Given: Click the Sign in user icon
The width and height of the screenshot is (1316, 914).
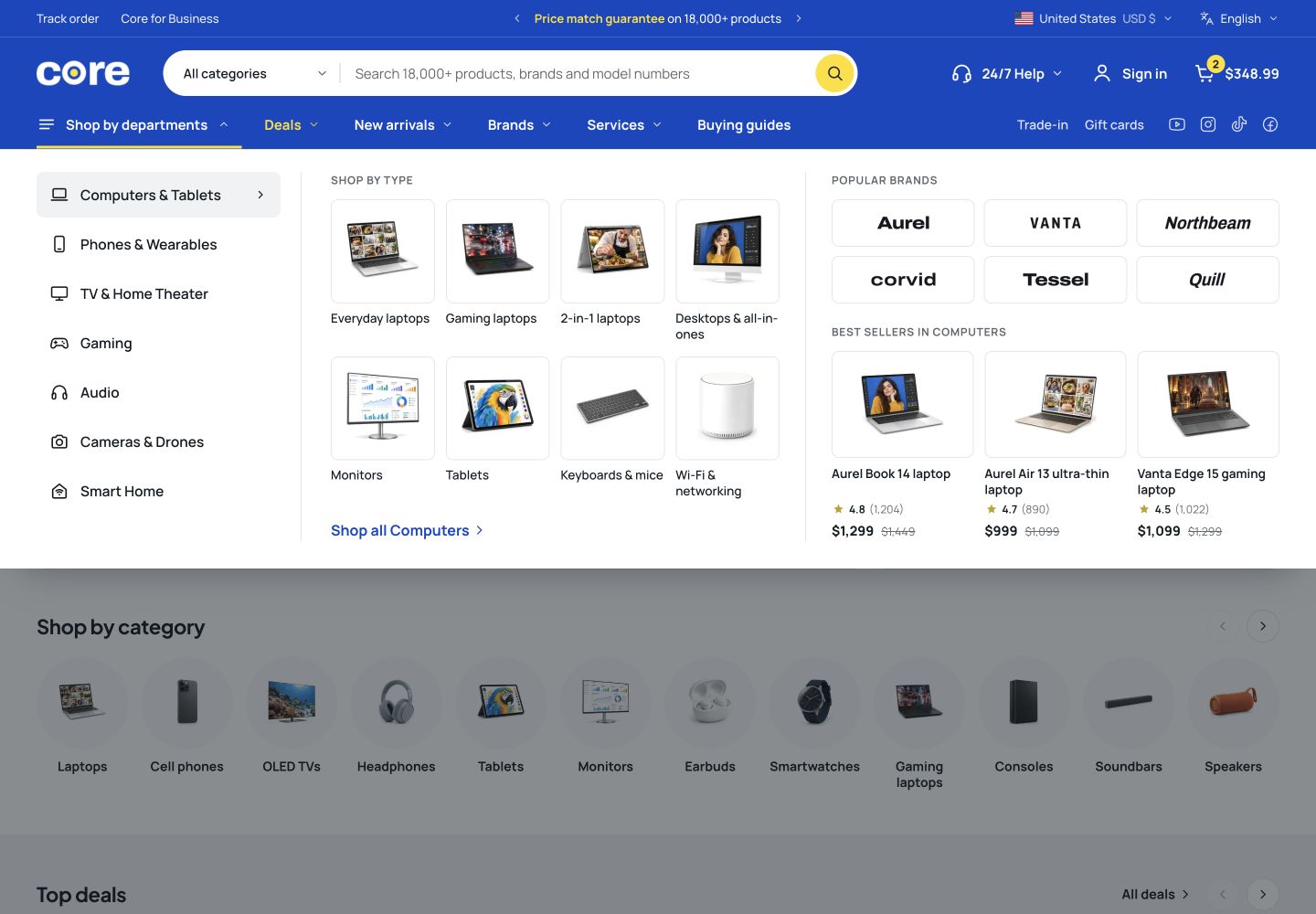Looking at the screenshot, I should tap(1102, 73).
